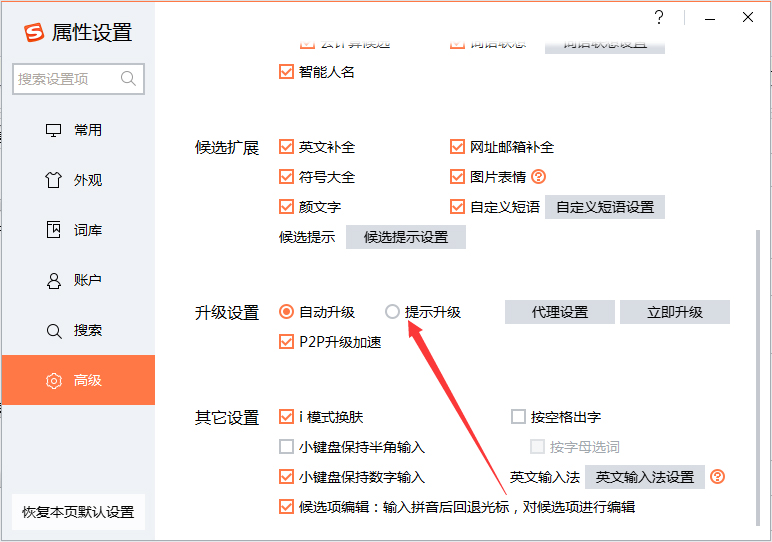
Task: Click the 高级 gear icon
Action: 54,381
